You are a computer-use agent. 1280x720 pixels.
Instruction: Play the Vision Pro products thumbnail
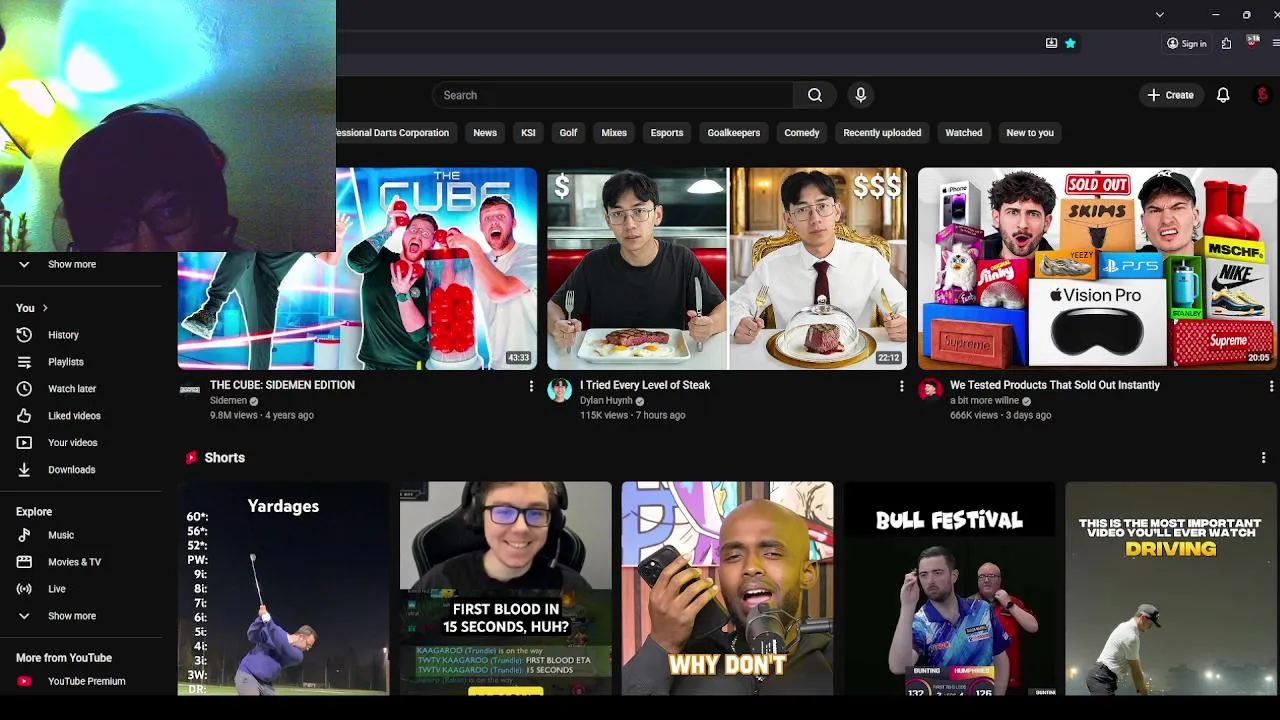[1097, 269]
